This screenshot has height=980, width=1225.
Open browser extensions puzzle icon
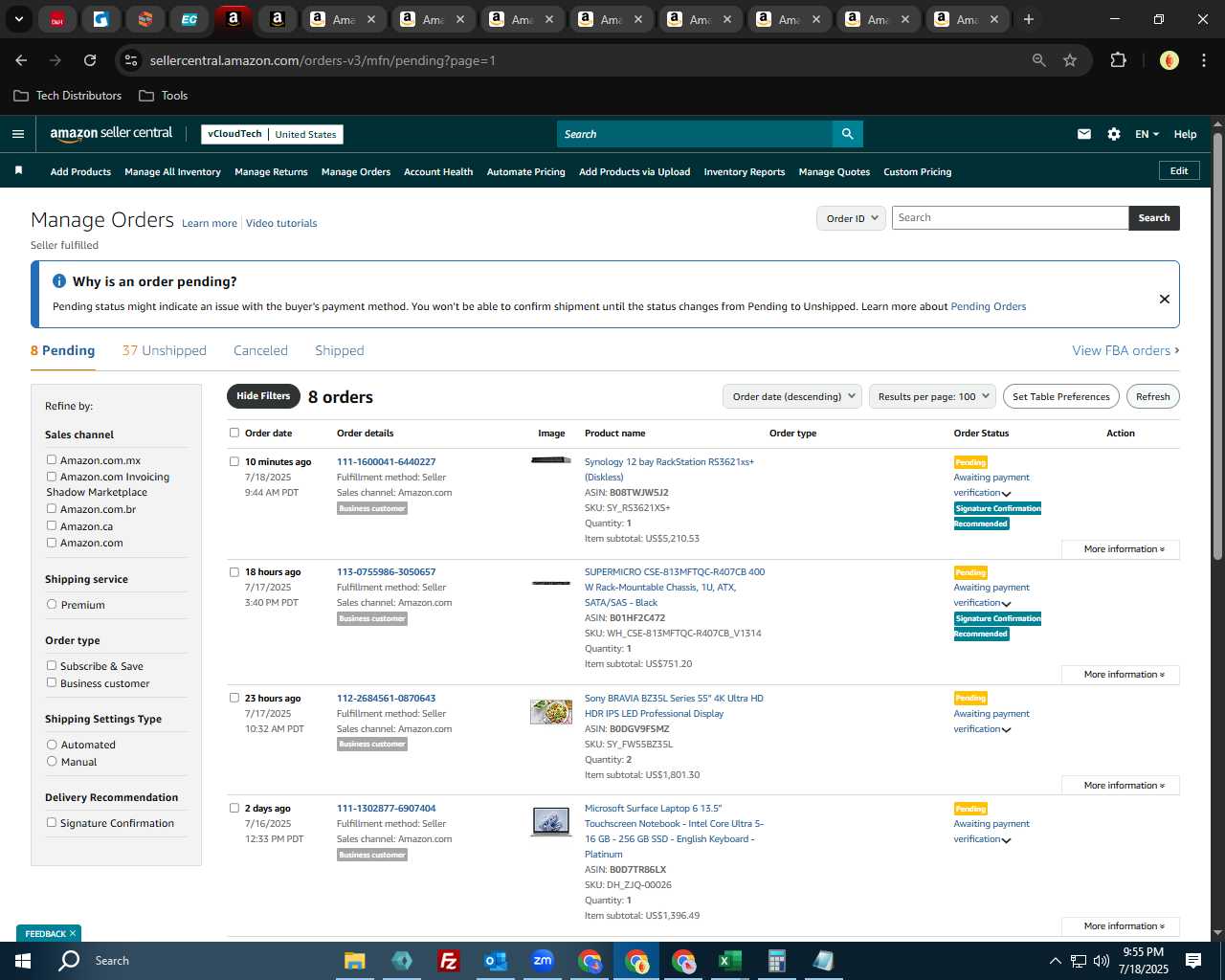(x=1118, y=60)
